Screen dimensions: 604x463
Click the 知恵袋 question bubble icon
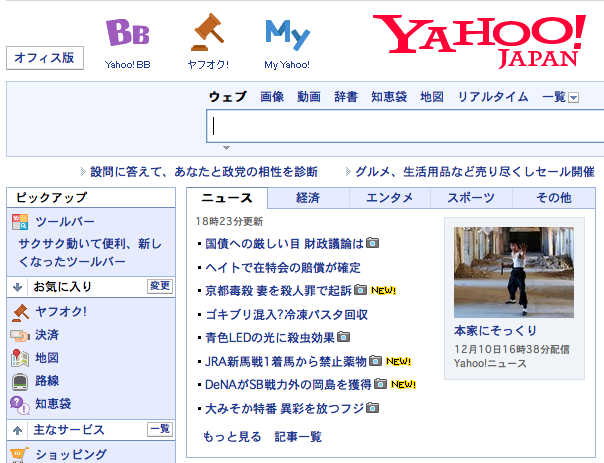click(20, 405)
